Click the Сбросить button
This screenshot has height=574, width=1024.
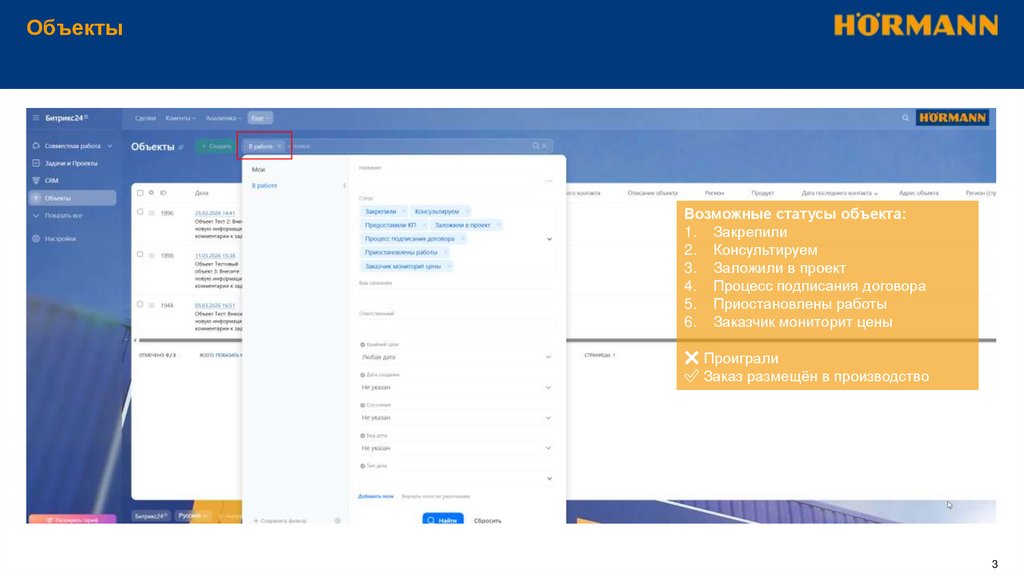pos(487,520)
